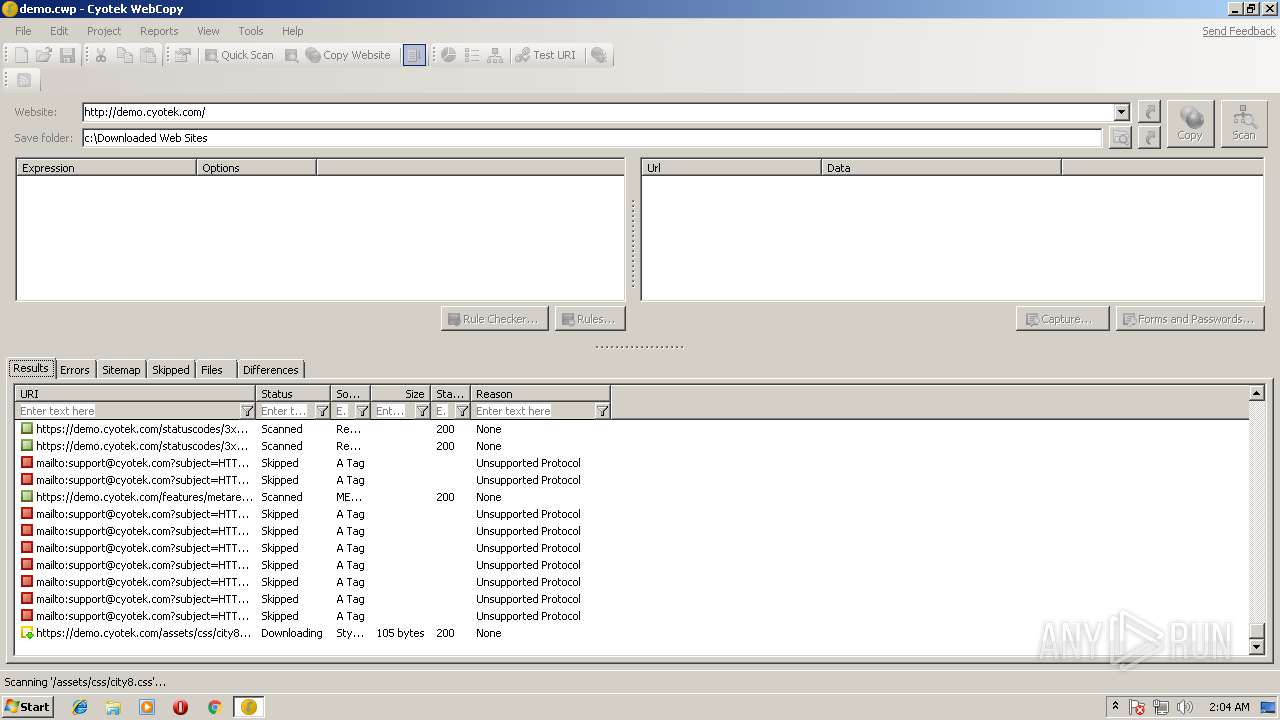This screenshot has width=1280, height=720.
Task: Click the Open project folder icon
Action: pyautogui.click(x=44, y=56)
